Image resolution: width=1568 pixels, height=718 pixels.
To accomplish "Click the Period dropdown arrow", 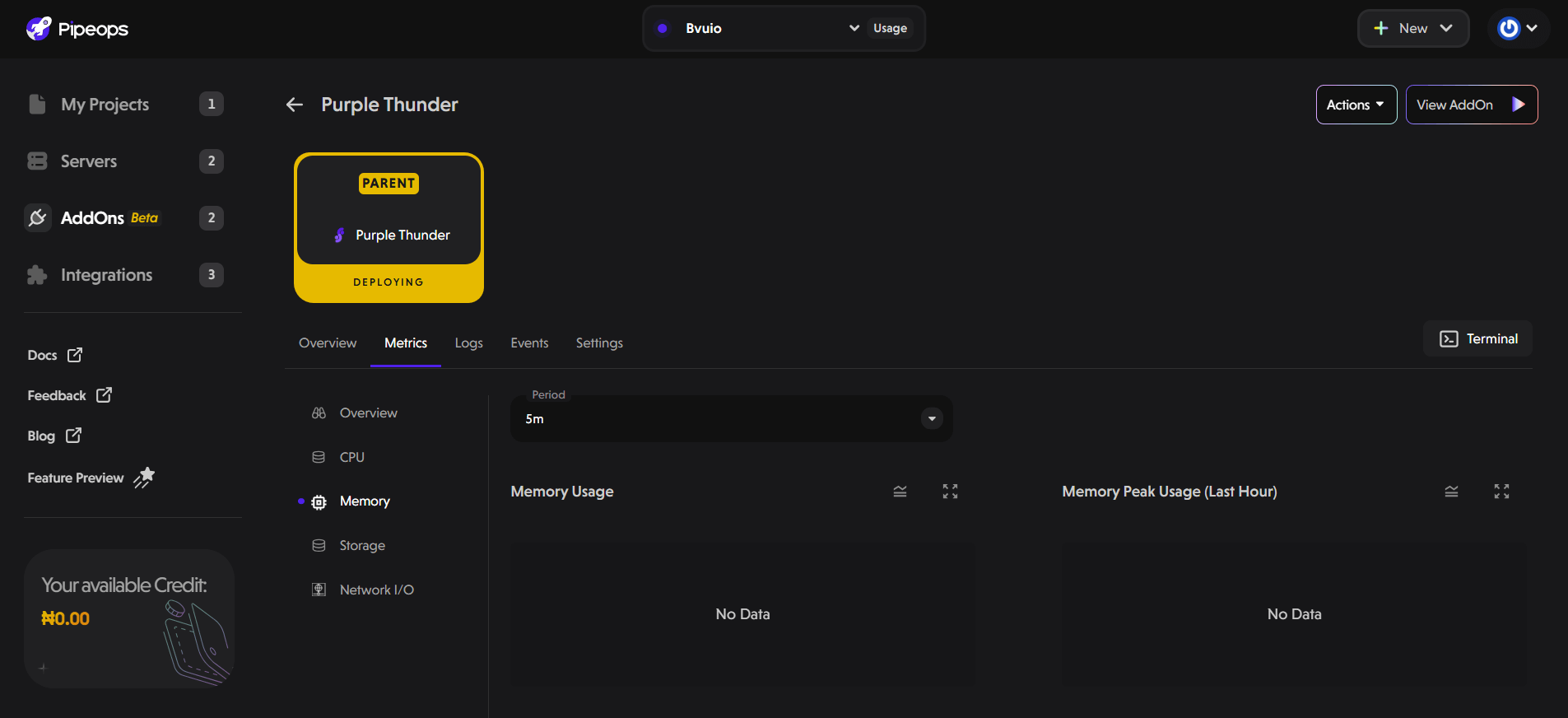I will [932, 418].
